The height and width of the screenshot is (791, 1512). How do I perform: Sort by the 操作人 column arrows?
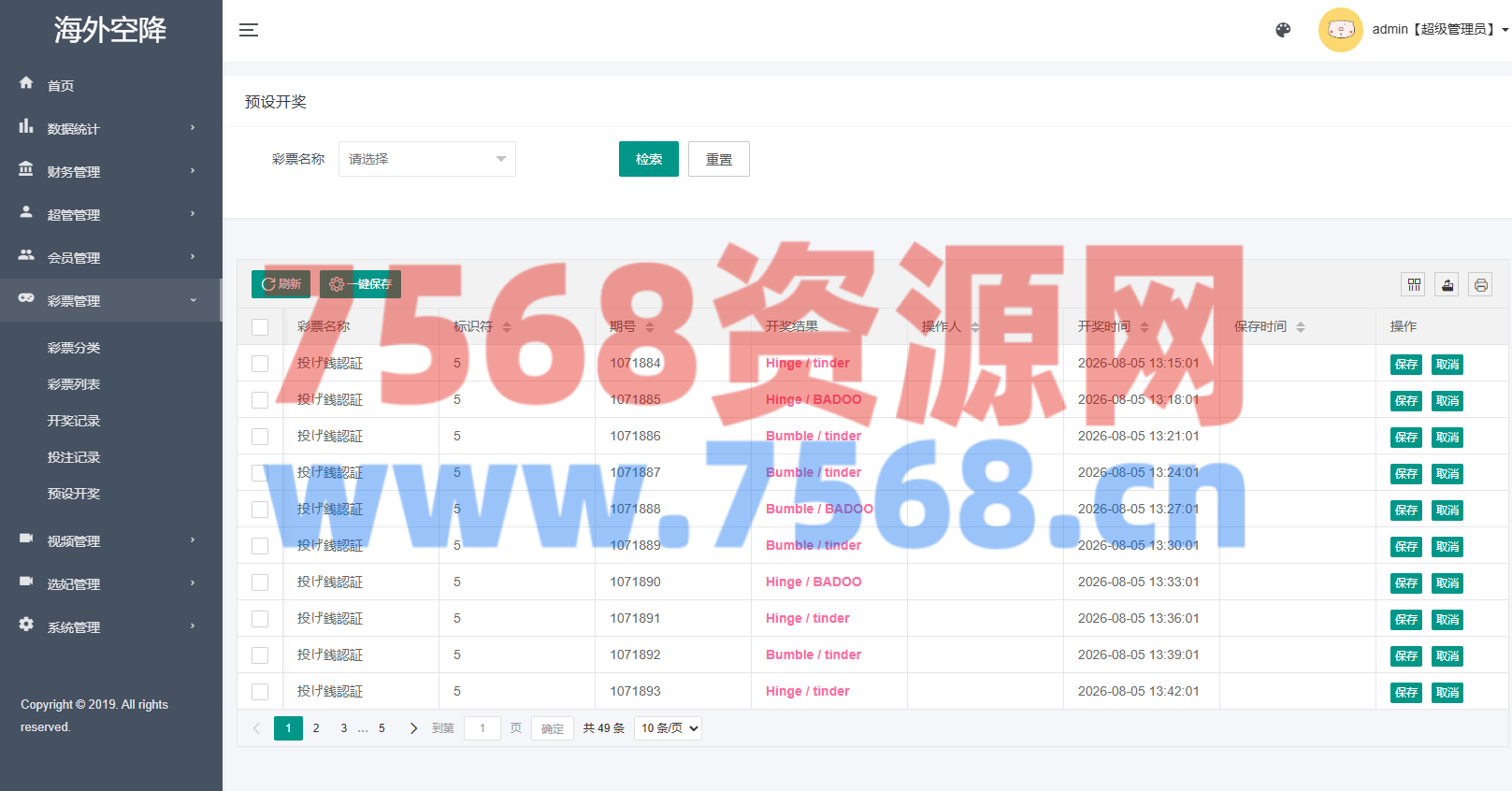(x=975, y=327)
